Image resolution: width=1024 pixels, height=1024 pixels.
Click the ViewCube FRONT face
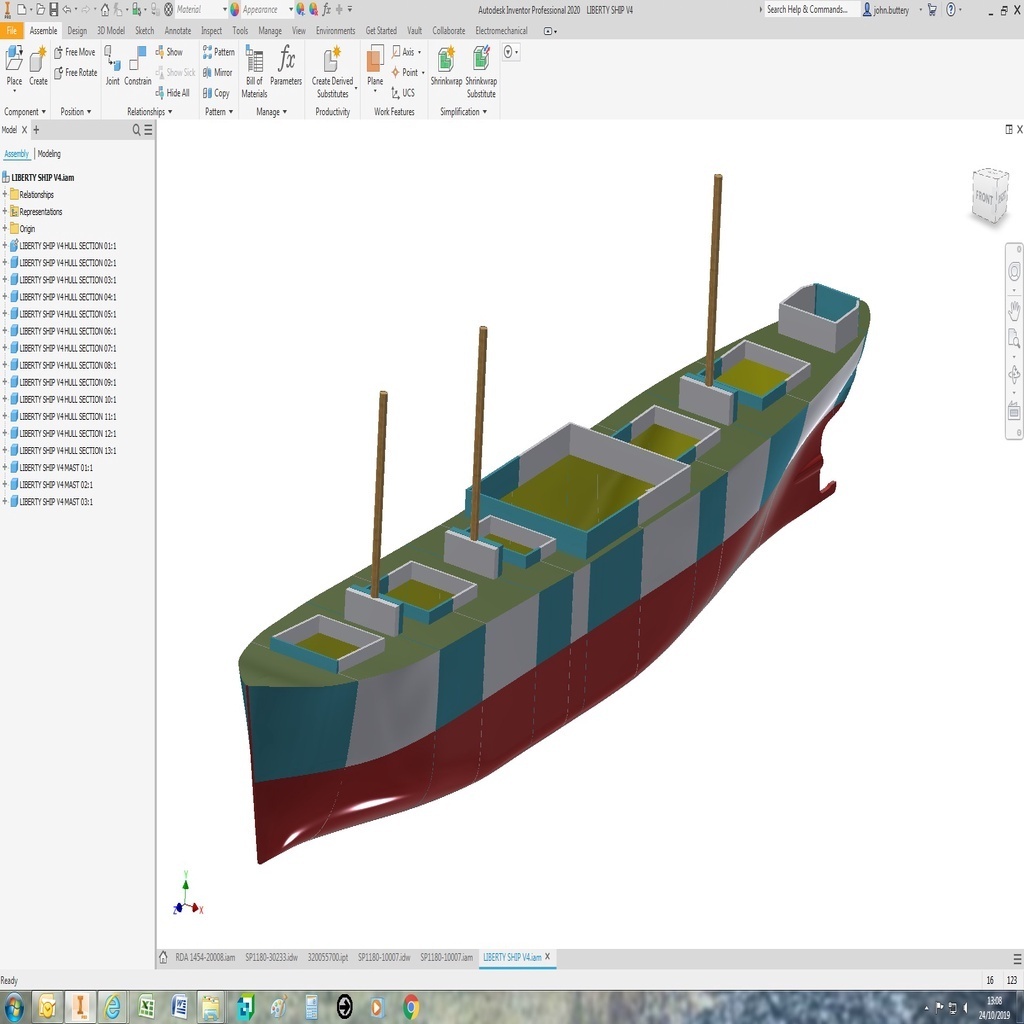(984, 197)
